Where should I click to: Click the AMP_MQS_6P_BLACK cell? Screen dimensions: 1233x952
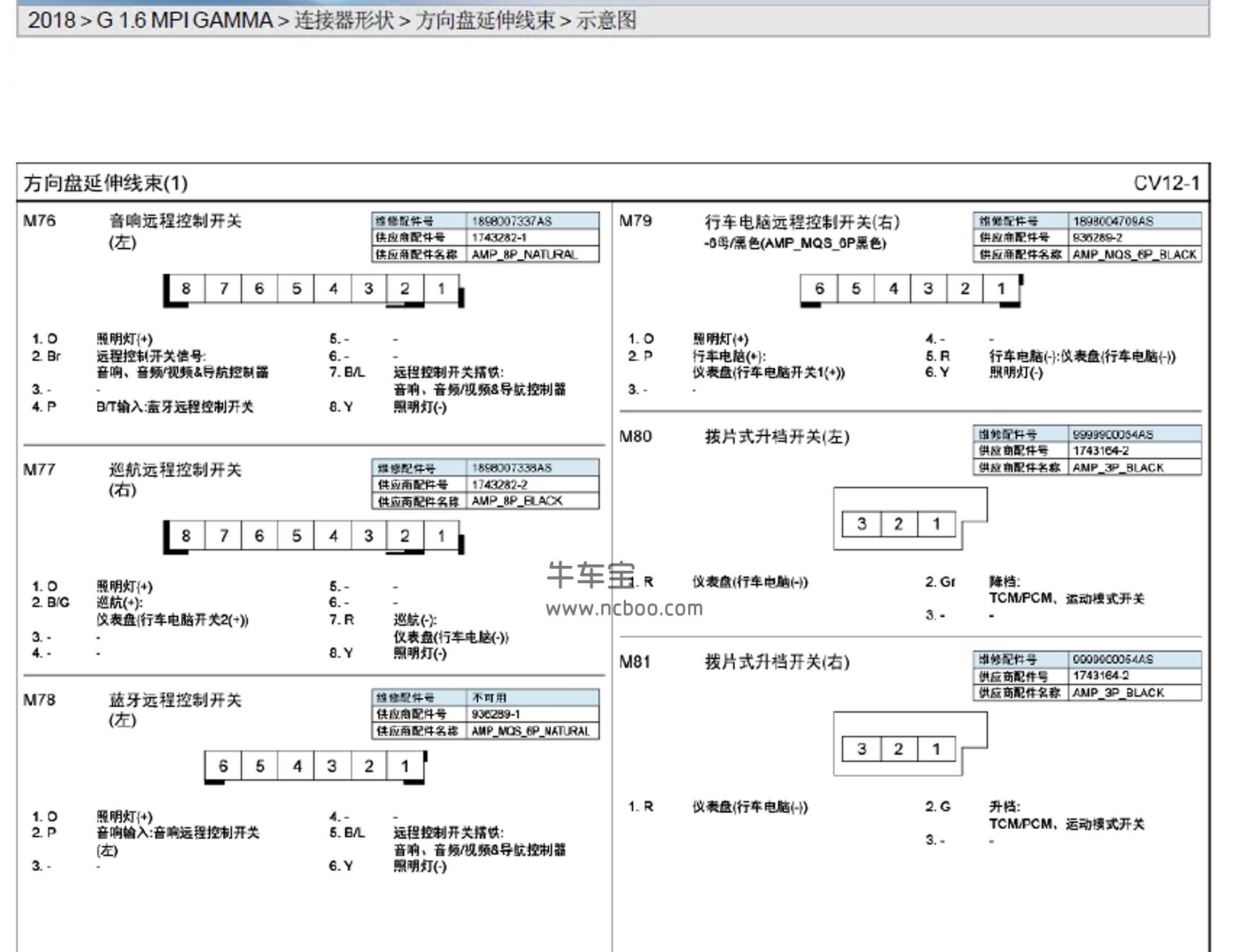(1134, 254)
